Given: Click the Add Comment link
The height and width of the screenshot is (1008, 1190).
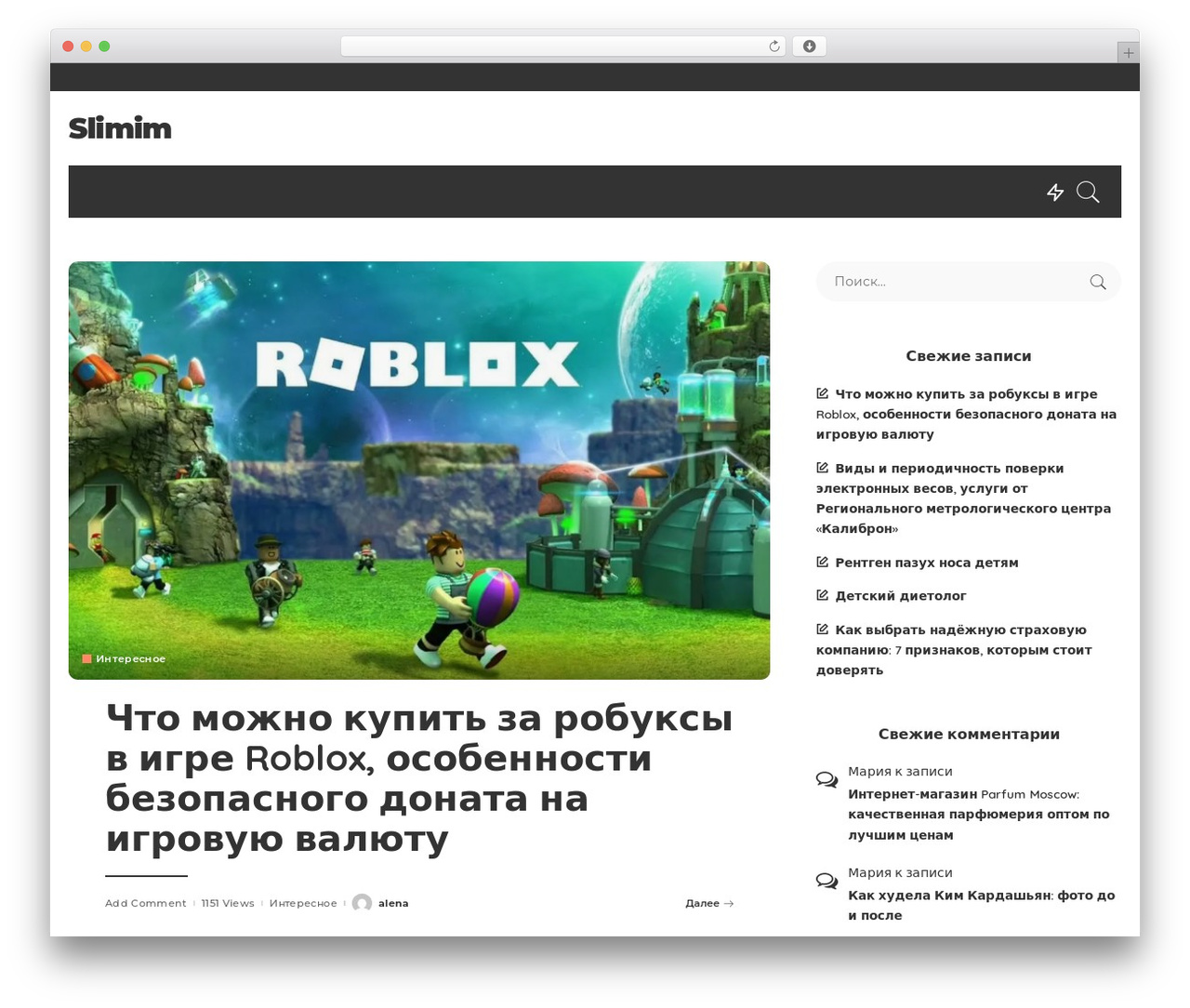Looking at the screenshot, I should coord(145,903).
